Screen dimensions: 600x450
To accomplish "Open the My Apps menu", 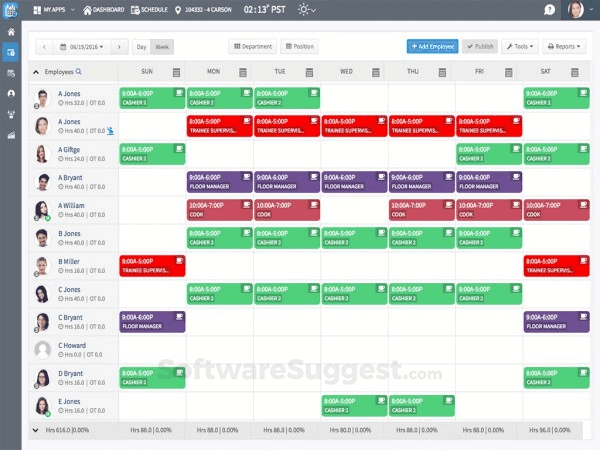I will point(49,10).
